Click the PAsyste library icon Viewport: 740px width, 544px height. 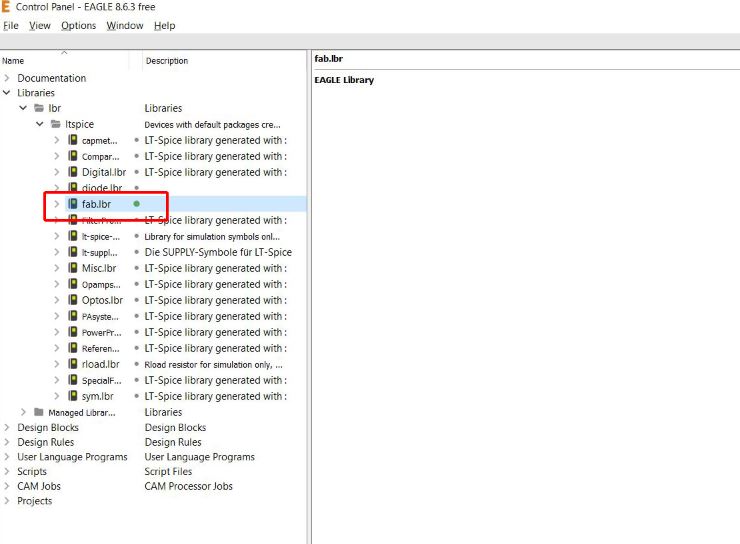tap(73, 316)
